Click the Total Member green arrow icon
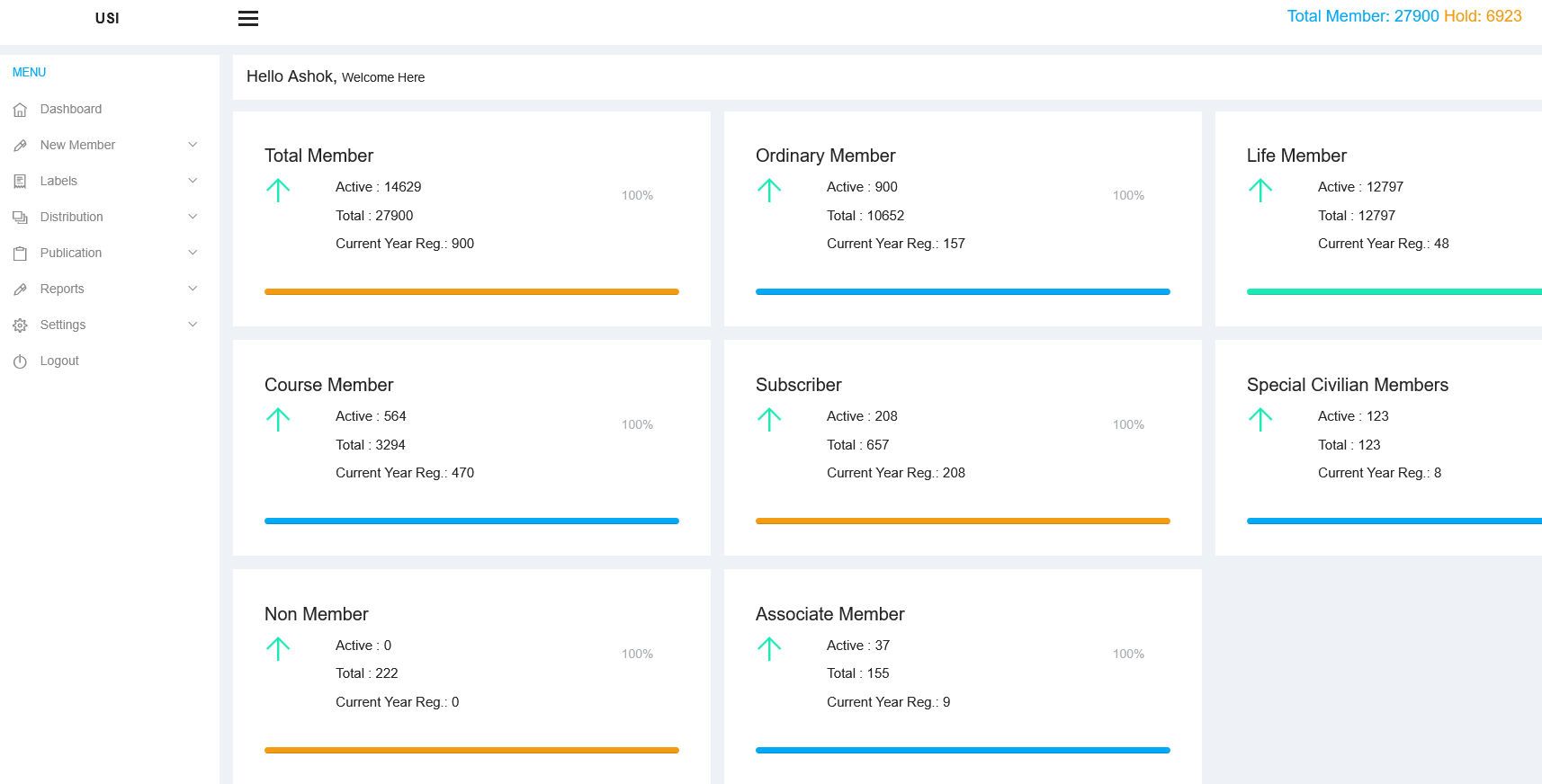This screenshot has height=784, width=1542. (x=278, y=190)
